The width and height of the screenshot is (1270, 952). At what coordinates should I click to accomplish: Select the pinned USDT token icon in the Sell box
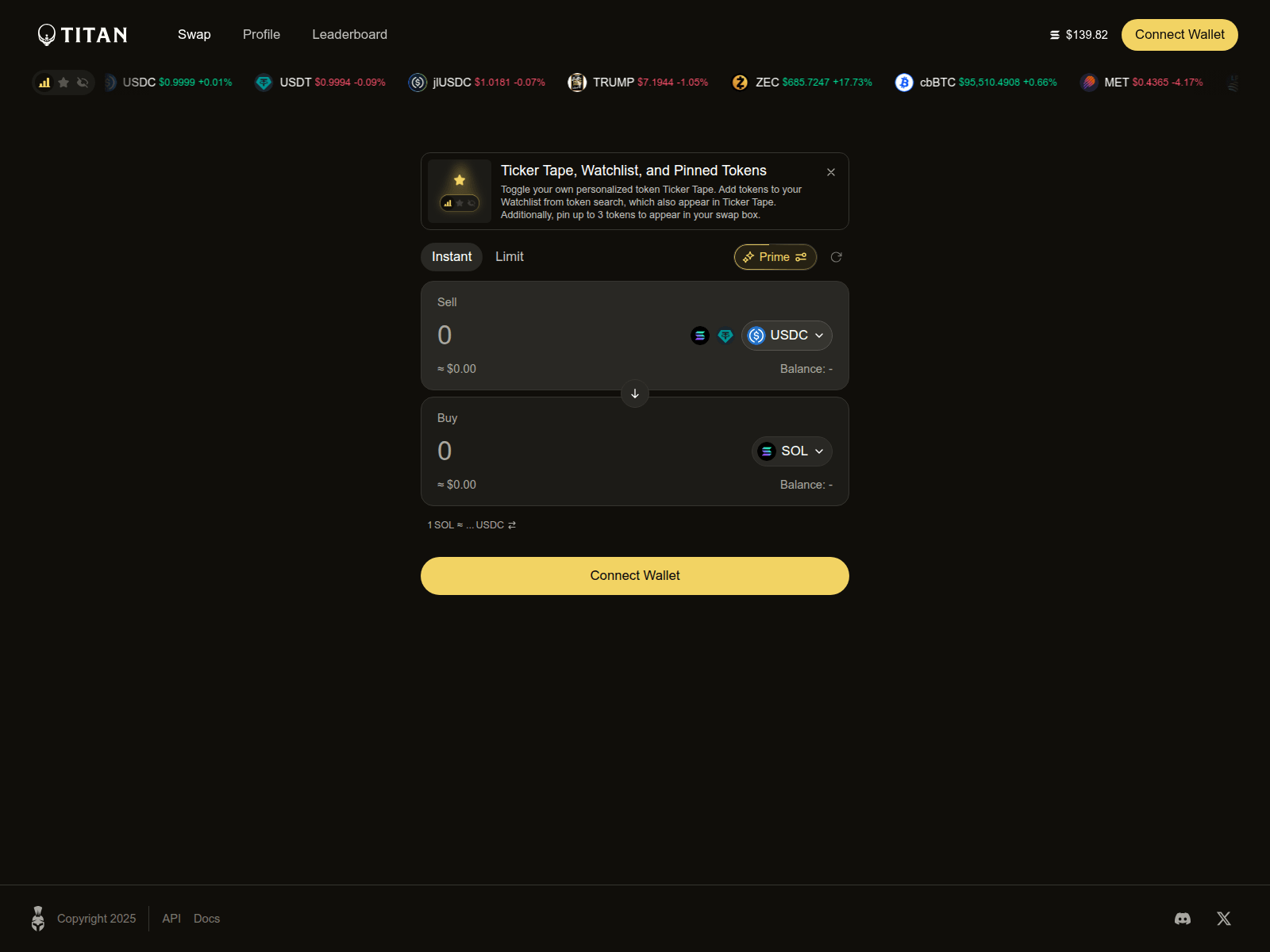(x=725, y=336)
